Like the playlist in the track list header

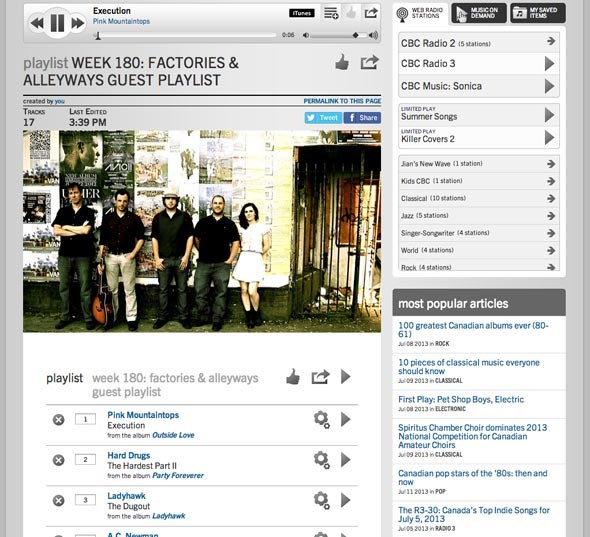coord(293,377)
